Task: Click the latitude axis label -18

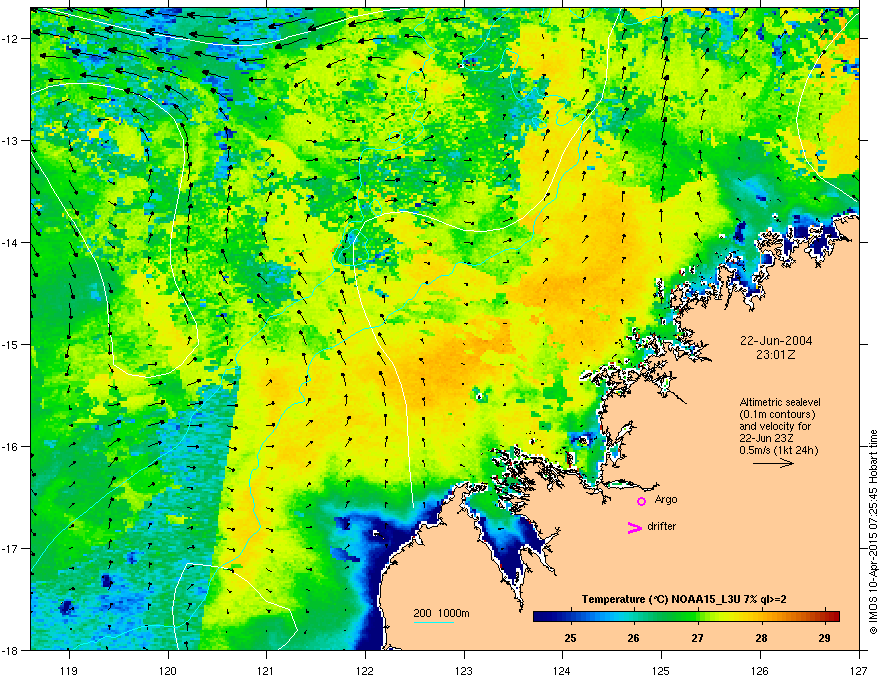Action: [11, 650]
